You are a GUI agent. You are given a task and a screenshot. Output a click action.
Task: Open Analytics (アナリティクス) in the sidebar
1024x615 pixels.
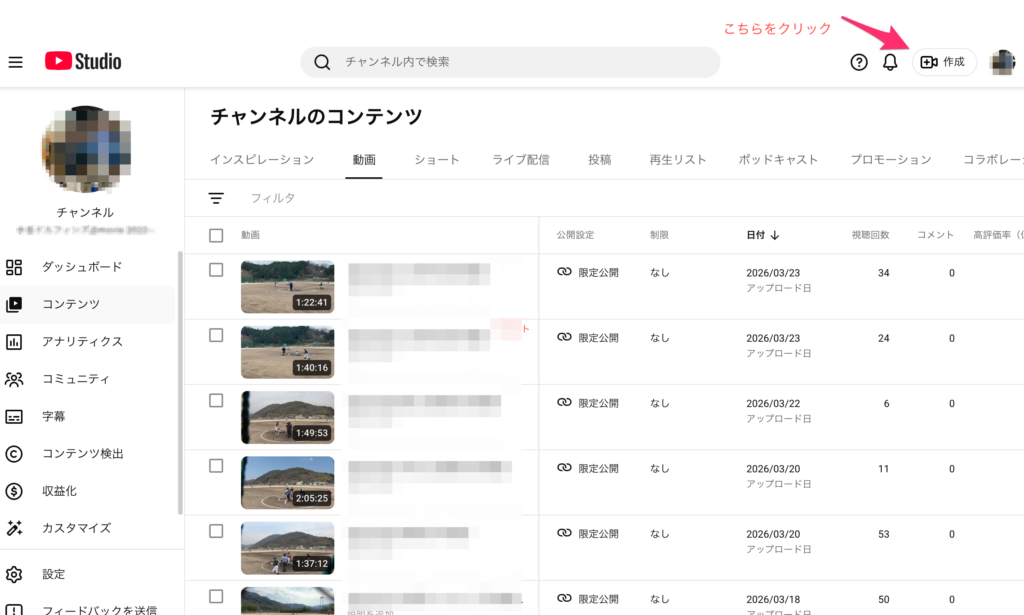coord(82,342)
